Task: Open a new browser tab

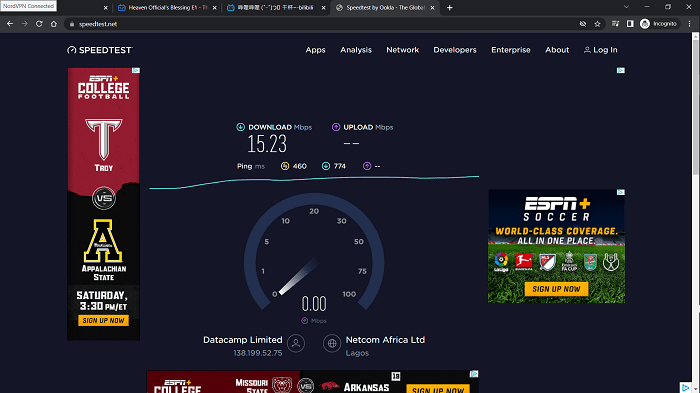Action: [450, 8]
